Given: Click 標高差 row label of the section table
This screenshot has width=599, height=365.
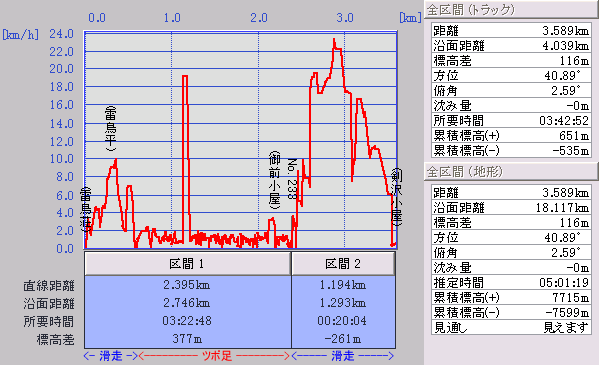Looking at the screenshot, I should point(56,339).
